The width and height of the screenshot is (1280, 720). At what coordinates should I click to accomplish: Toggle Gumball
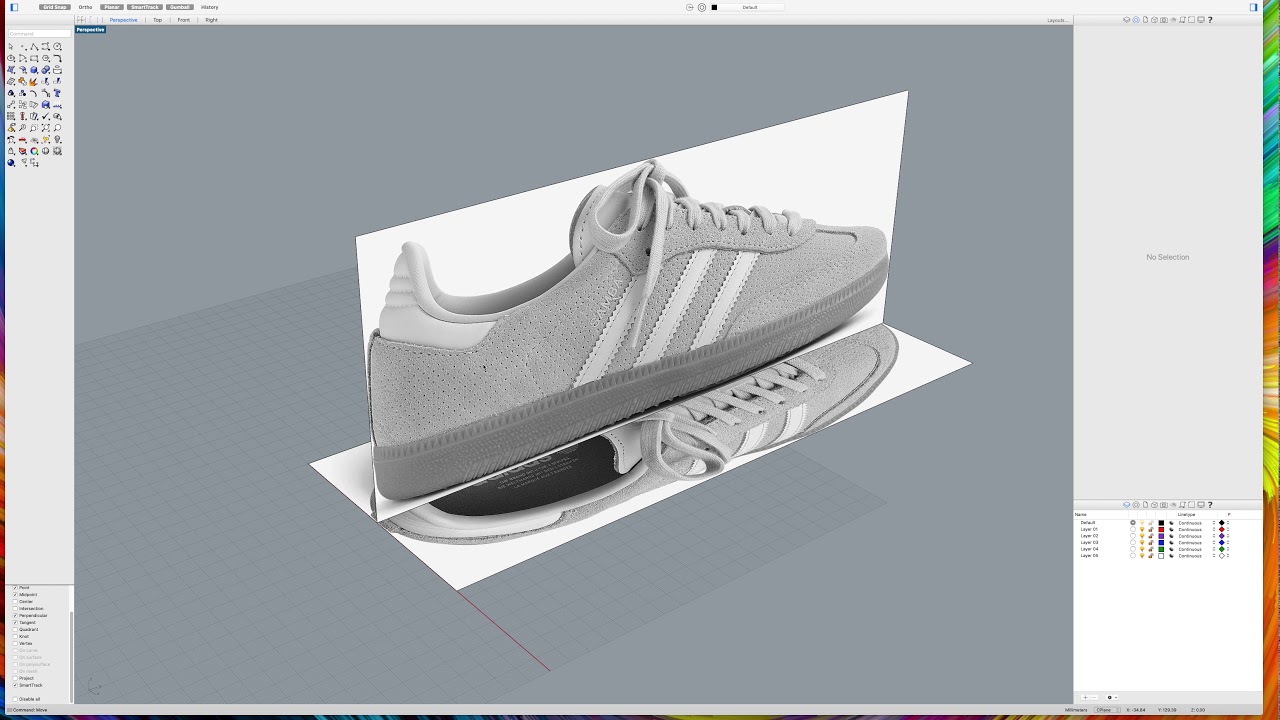[x=179, y=7]
